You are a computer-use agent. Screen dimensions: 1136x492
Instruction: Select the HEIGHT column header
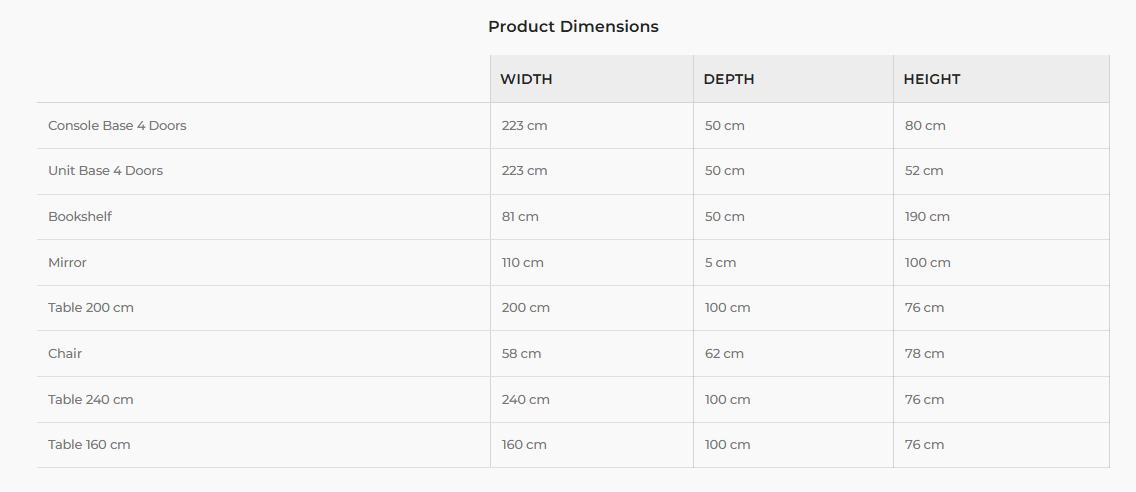(x=1001, y=79)
